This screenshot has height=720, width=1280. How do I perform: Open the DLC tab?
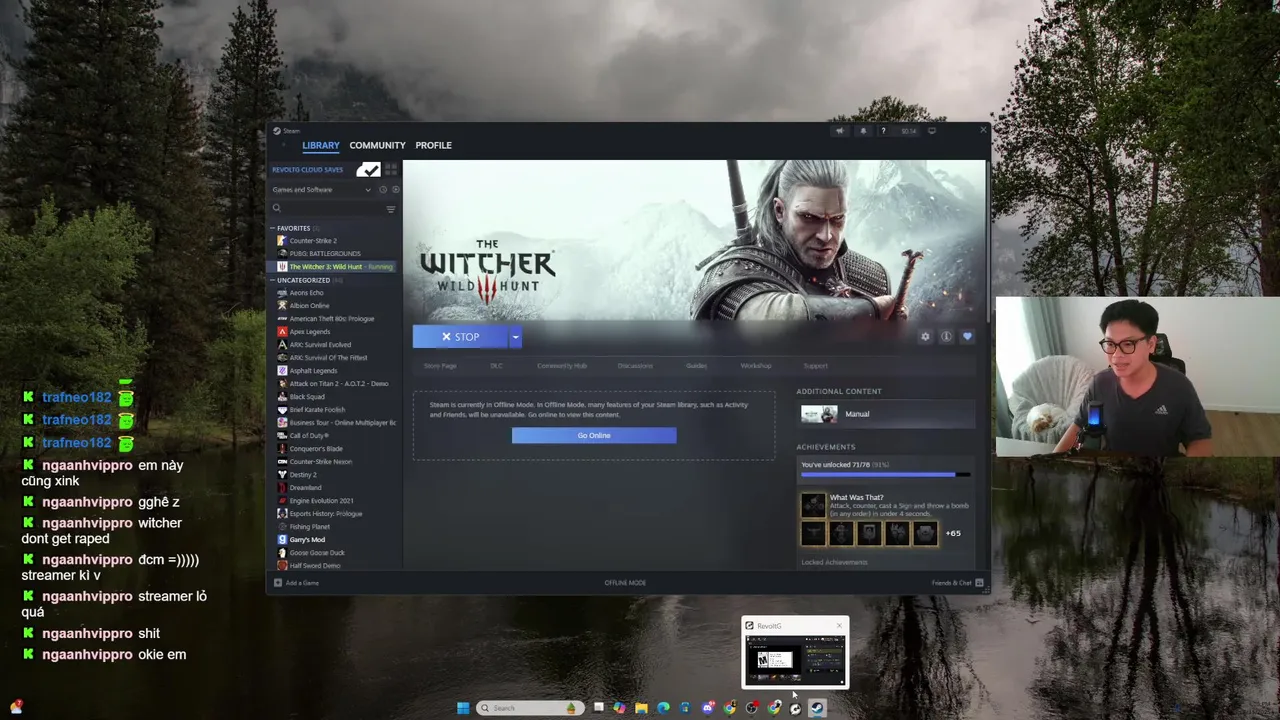click(496, 366)
